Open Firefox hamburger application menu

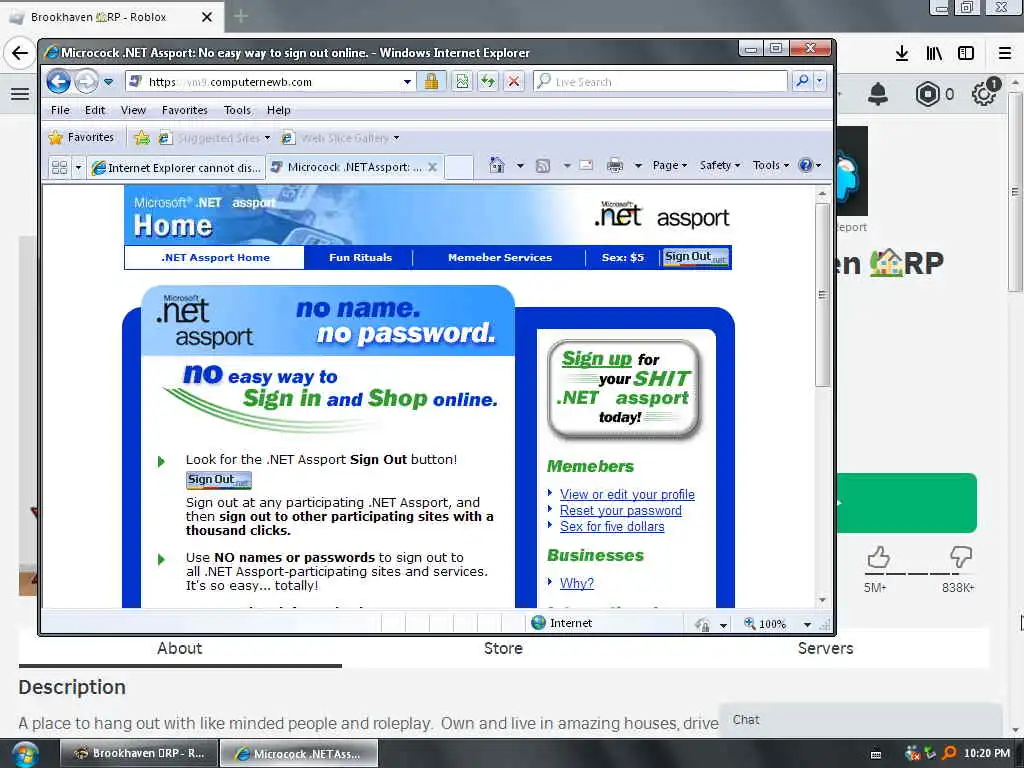coord(1005,53)
